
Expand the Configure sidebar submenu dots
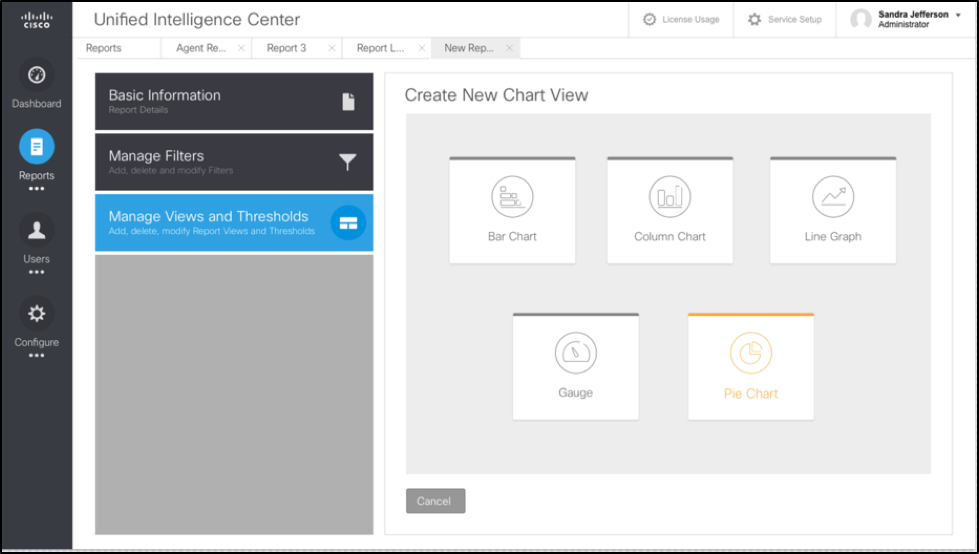(36, 355)
